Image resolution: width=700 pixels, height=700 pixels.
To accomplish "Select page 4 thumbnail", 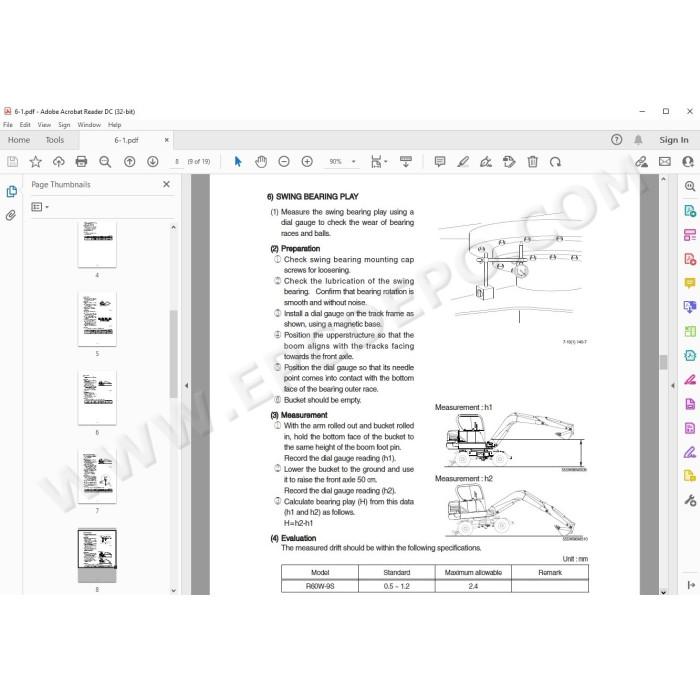I will pos(97,245).
